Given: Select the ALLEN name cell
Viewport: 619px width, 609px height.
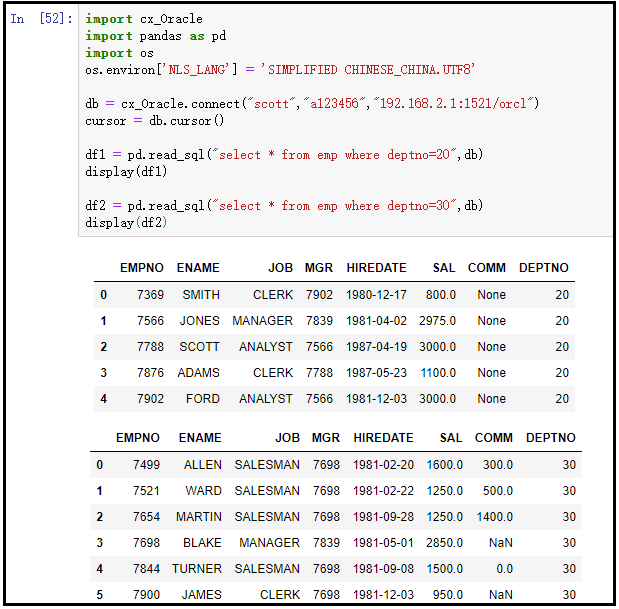Looking at the screenshot, I should click(203, 465).
